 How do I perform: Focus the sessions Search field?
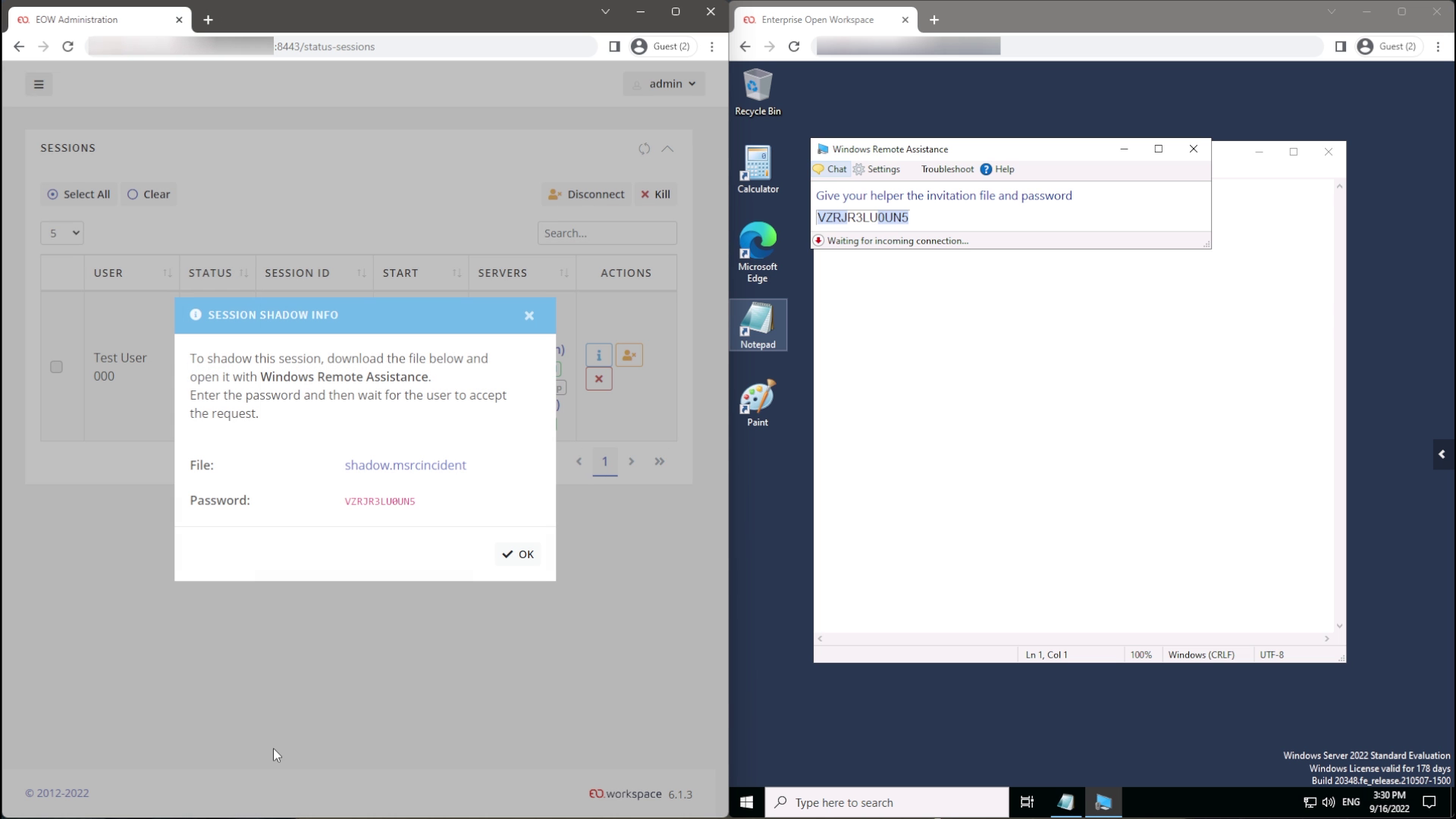pyautogui.click(x=607, y=233)
